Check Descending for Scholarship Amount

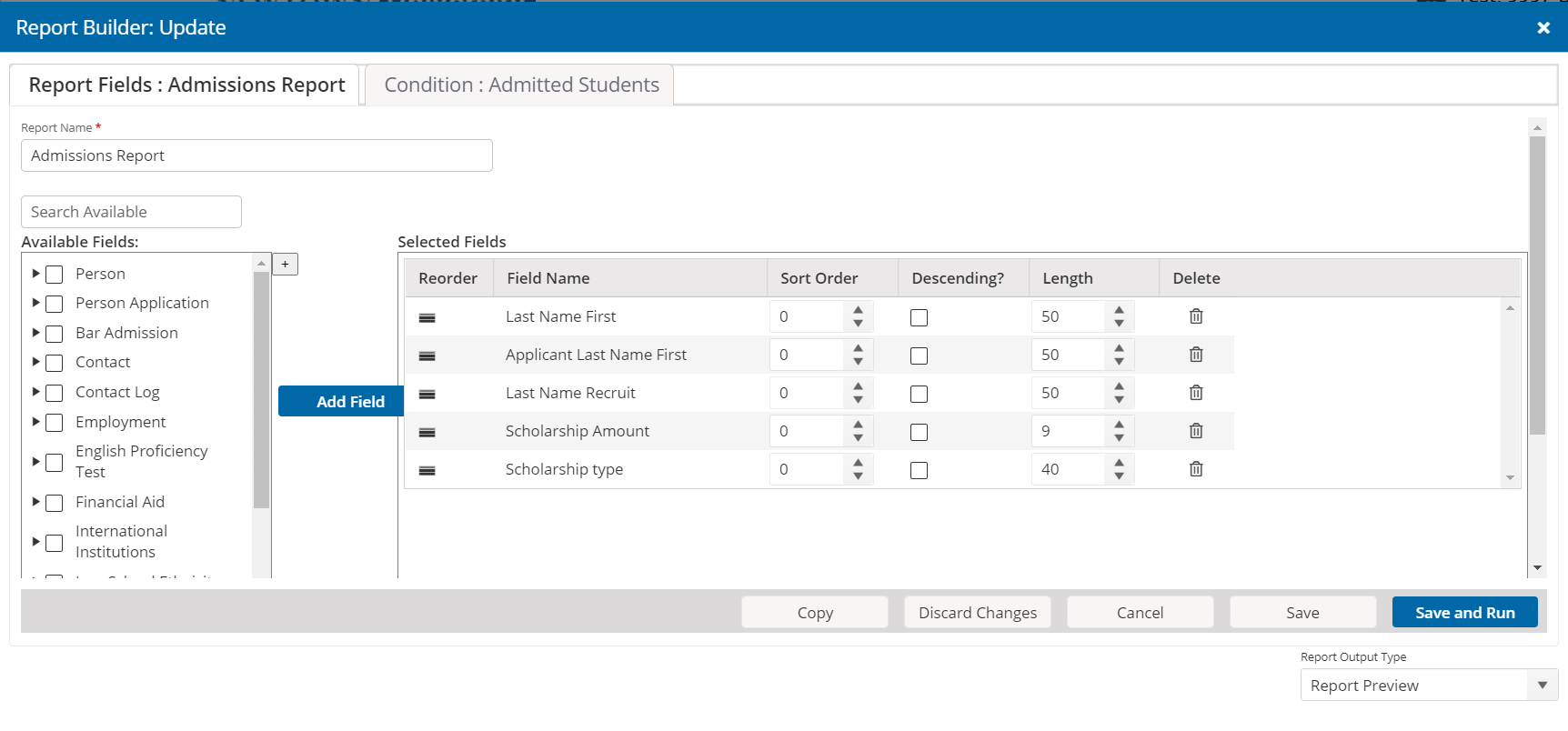click(x=919, y=432)
